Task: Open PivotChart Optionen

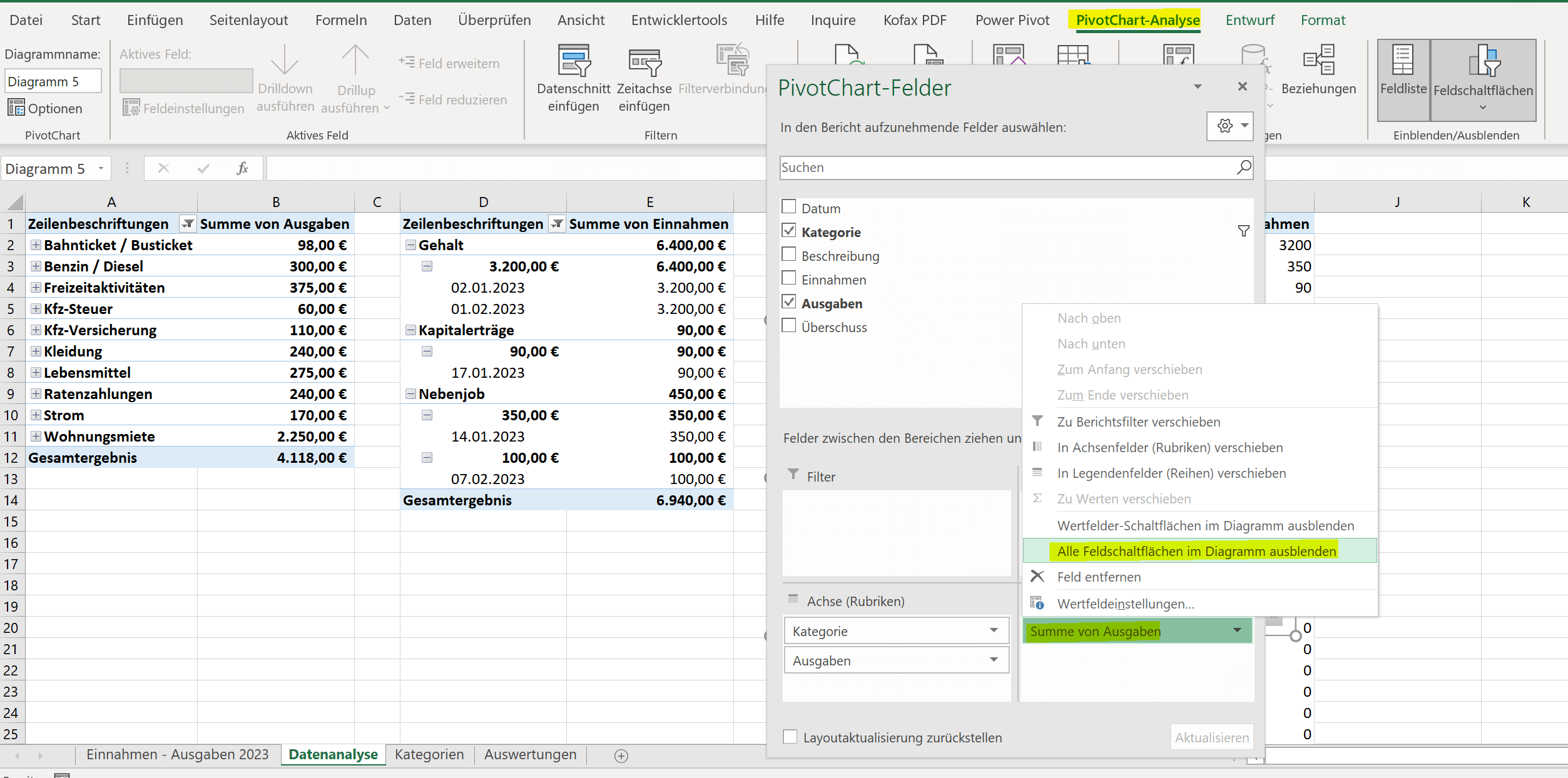Action: [45, 108]
